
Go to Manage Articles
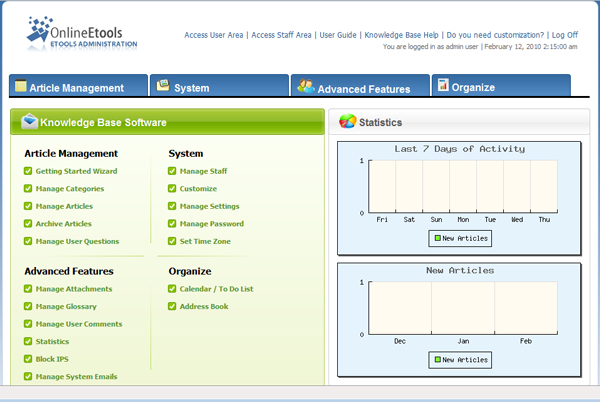(64, 206)
